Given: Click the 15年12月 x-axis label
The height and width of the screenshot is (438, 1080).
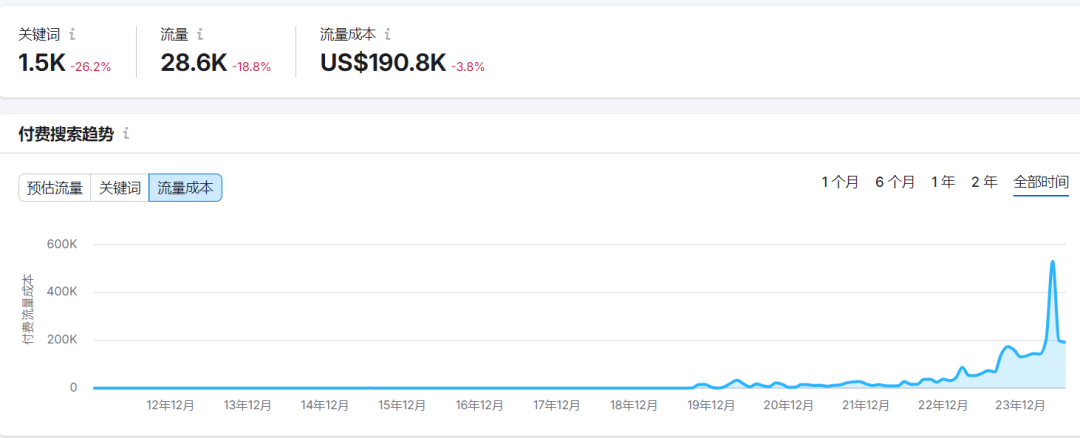Looking at the screenshot, I should [x=402, y=406].
